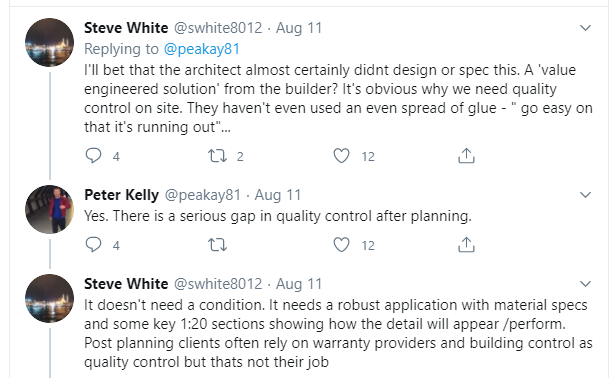
Task: Open the @peakay81 handle next to Peter Kelly
Action: (202, 195)
